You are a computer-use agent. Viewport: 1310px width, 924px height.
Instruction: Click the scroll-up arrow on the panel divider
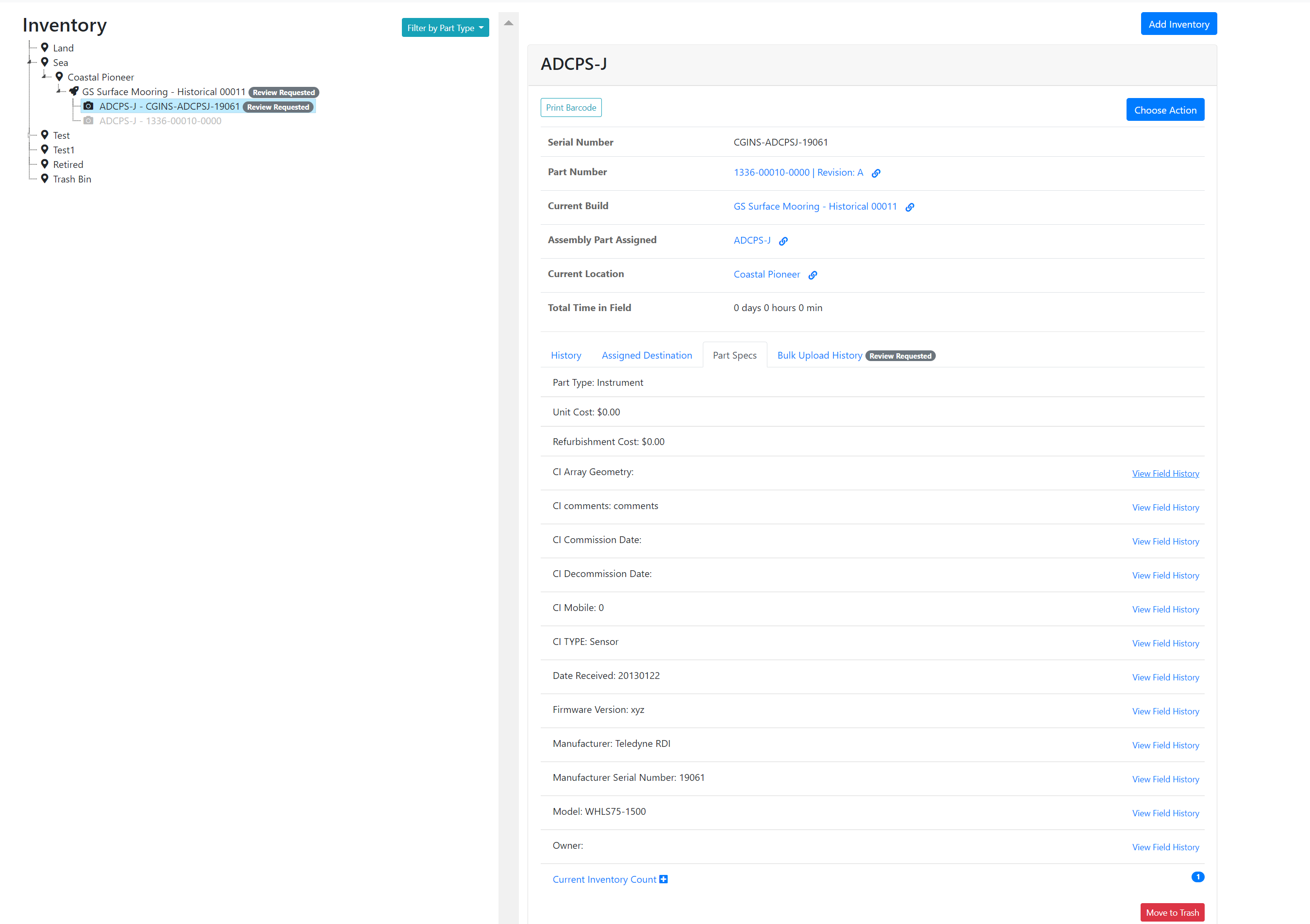point(508,22)
